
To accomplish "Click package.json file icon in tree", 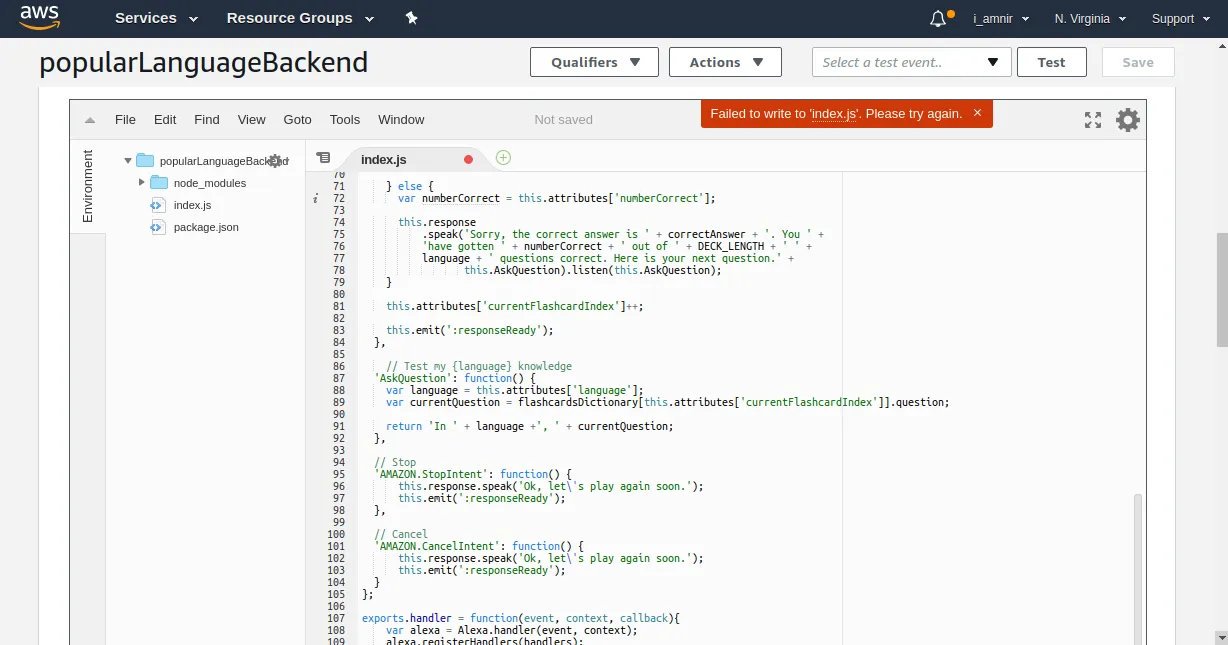I will (157, 227).
